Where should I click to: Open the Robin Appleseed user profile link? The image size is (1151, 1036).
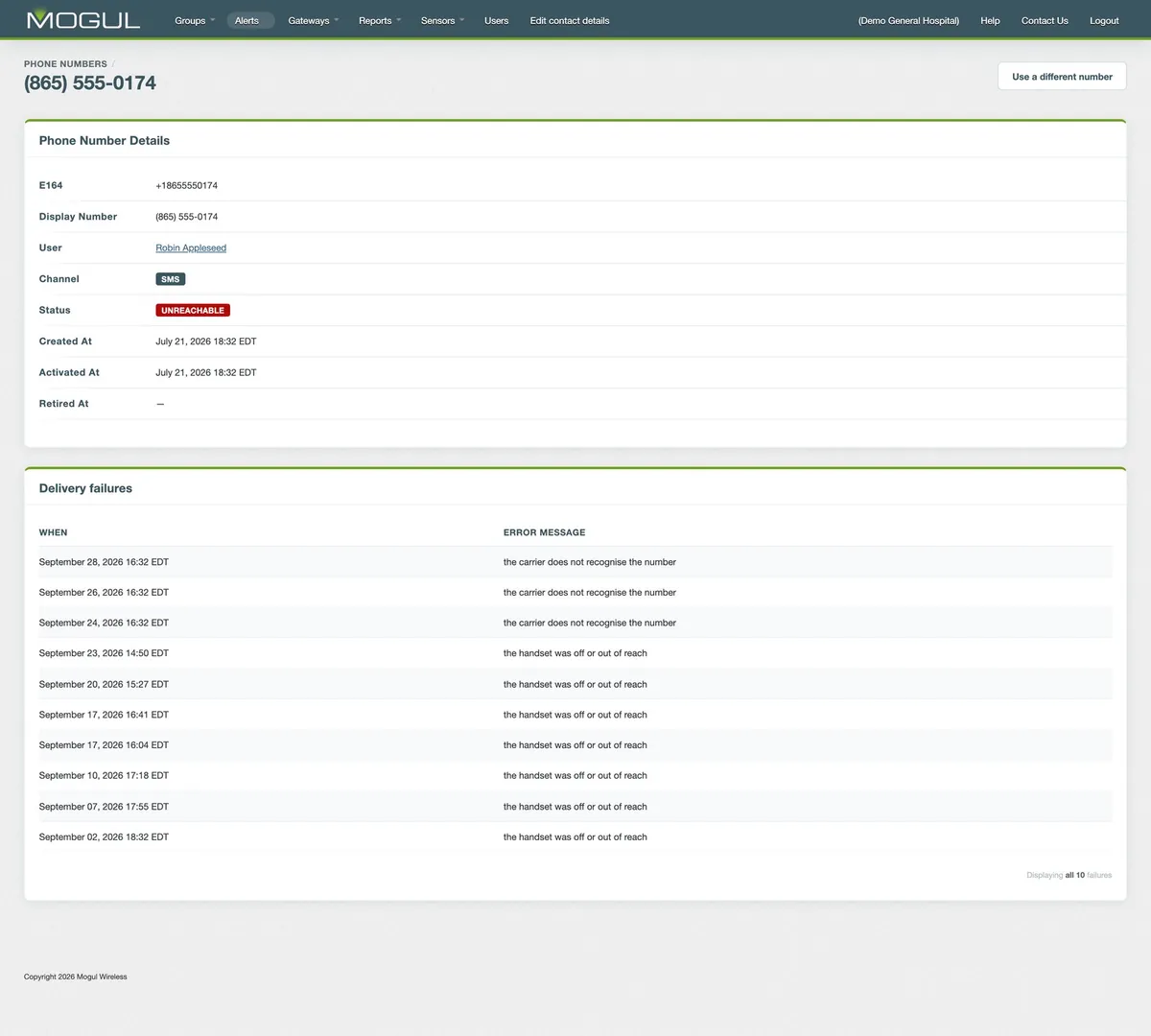point(191,247)
